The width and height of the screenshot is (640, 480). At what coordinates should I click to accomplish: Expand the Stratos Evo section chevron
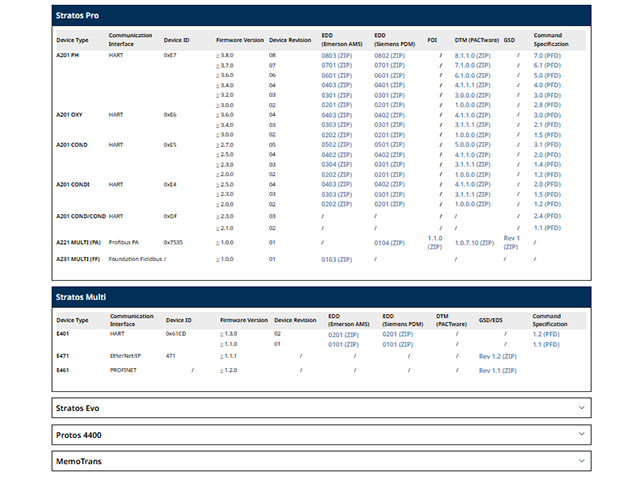point(581,408)
